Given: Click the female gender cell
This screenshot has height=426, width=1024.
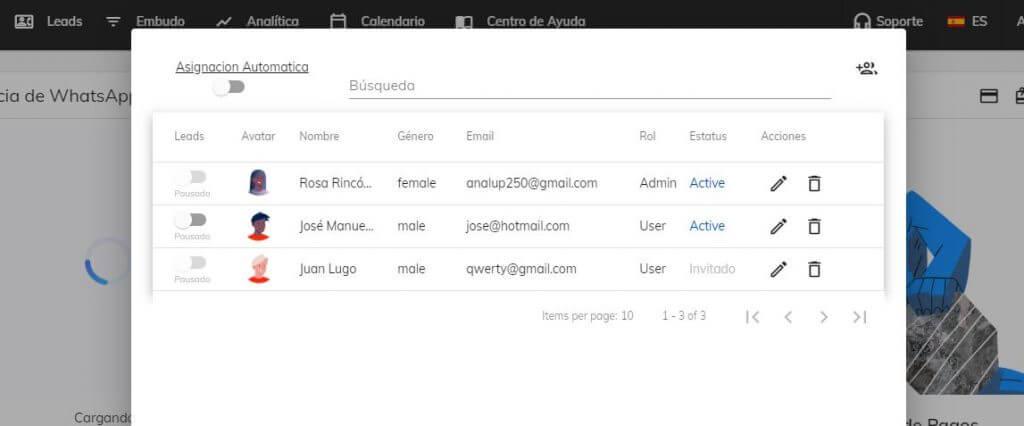Looking at the screenshot, I should [x=417, y=184].
